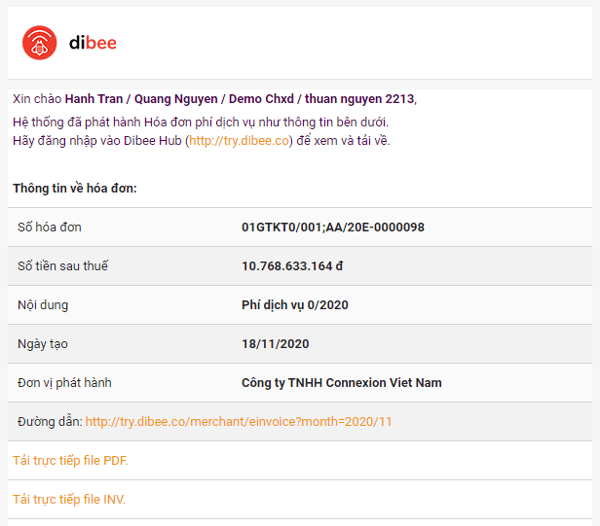Click the Thông tin về hóa đơn heading

coord(75,188)
